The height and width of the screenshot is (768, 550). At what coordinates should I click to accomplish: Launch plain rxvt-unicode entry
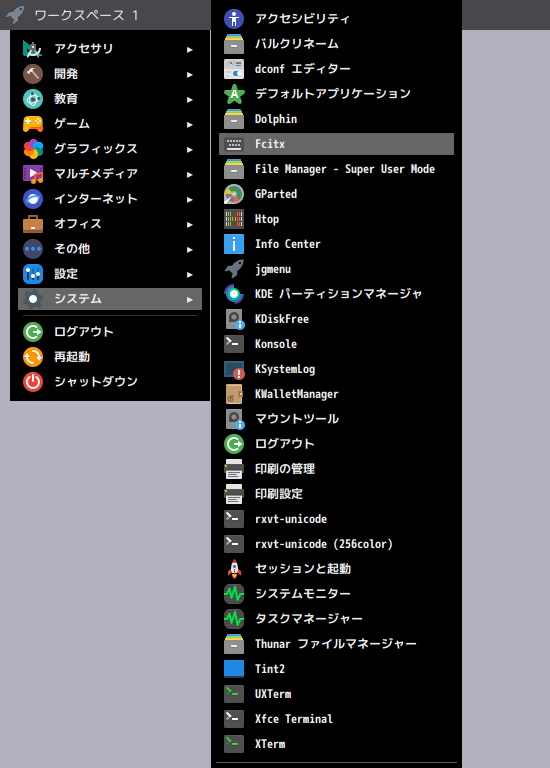point(336,519)
